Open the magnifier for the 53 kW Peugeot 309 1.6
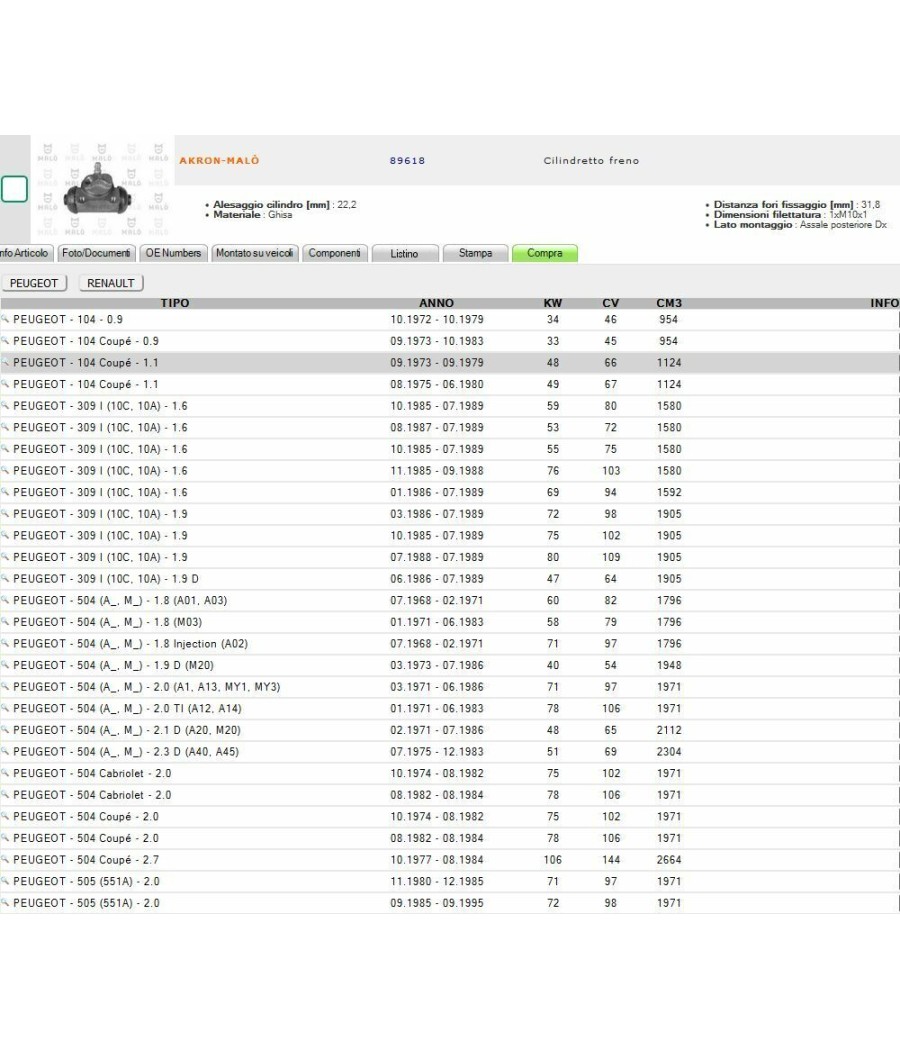The height and width of the screenshot is (1050, 900). pyautogui.click(x=5, y=427)
